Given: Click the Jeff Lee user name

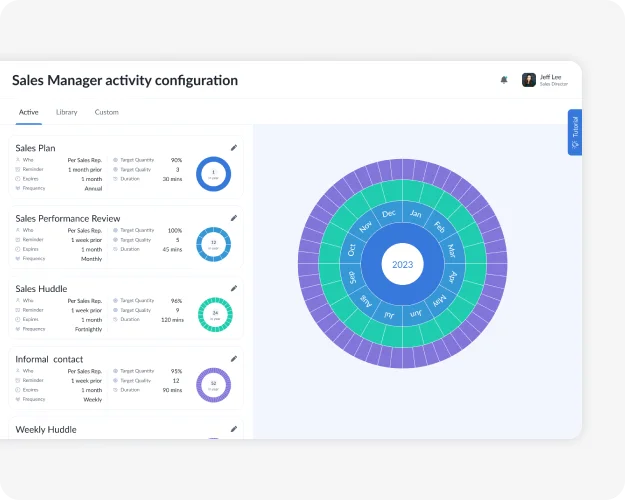Looking at the screenshot, I should pos(551,77).
